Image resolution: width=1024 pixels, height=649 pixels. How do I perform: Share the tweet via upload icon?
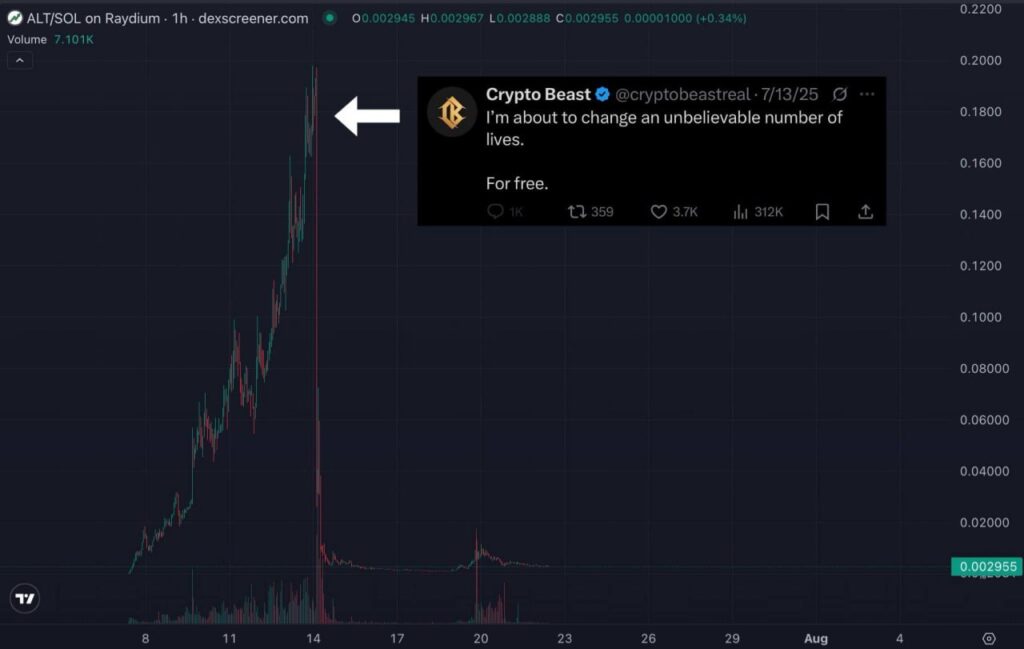pos(866,212)
